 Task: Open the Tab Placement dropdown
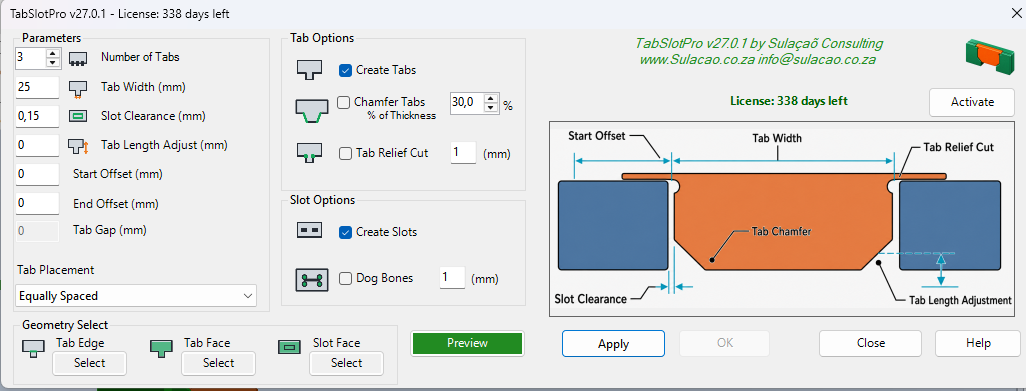point(136,296)
